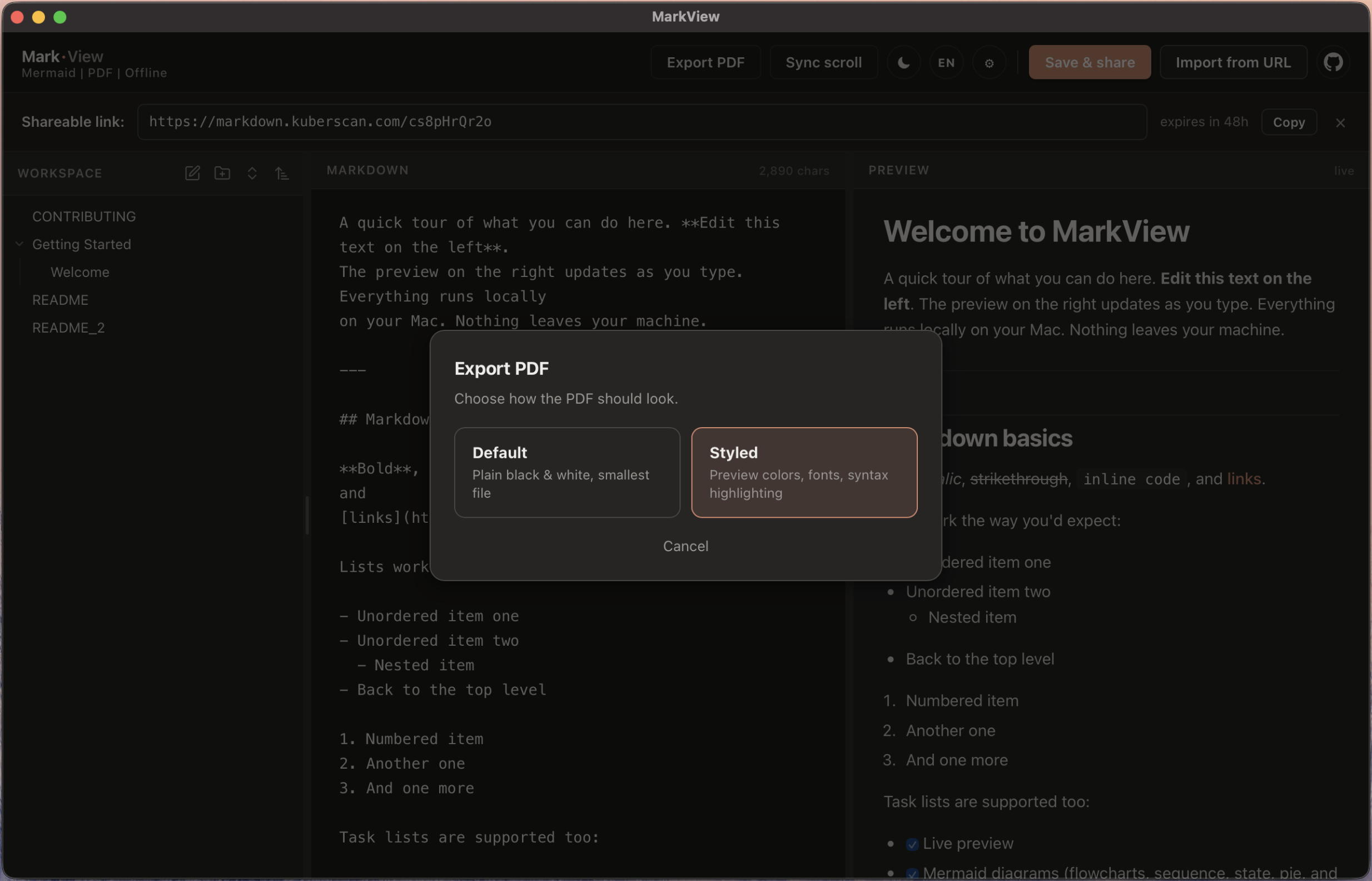Select the Getting Started folder
This screenshot has width=1372, height=881.
82,244
